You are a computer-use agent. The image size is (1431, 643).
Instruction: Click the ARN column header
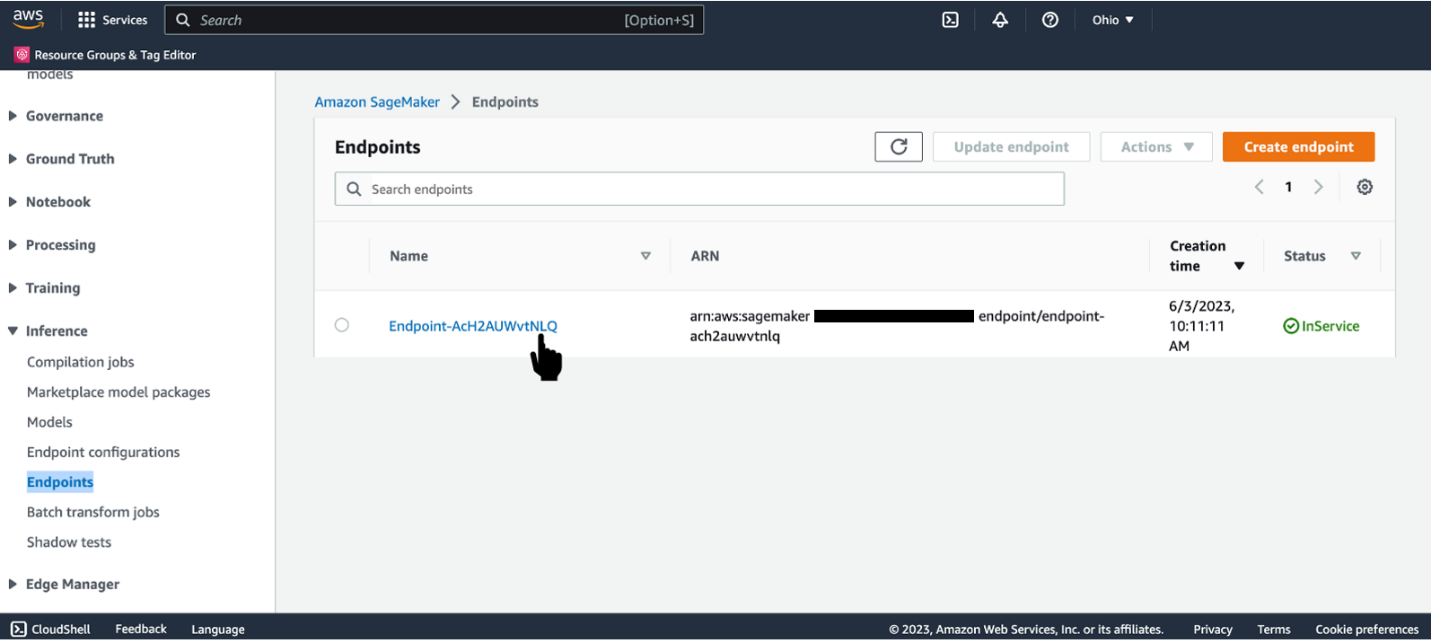click(x=705, y=256)
